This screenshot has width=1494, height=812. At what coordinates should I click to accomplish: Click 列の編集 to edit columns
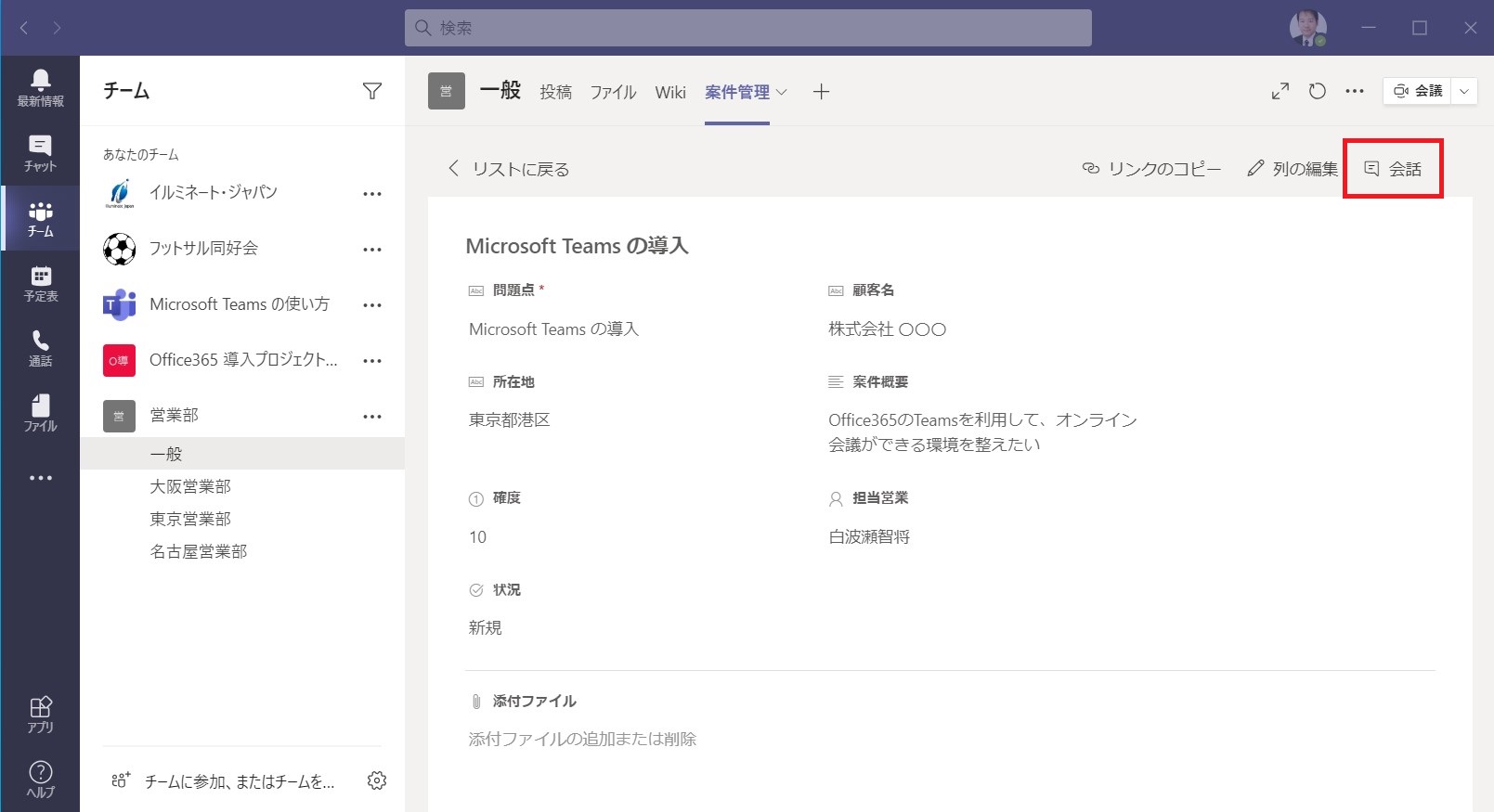pyautogui.click(x=1293, y=169)
